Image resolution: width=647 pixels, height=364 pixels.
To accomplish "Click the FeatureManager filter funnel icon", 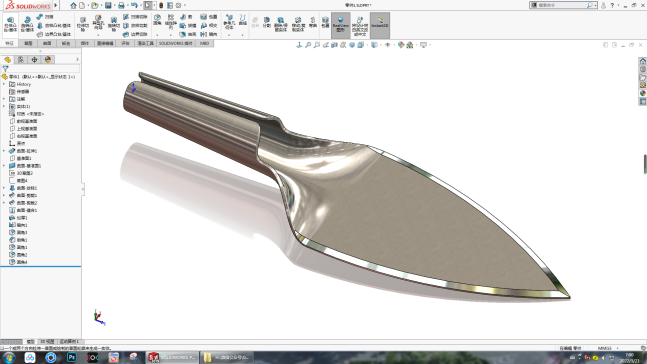I will click(x=5, y=69).
